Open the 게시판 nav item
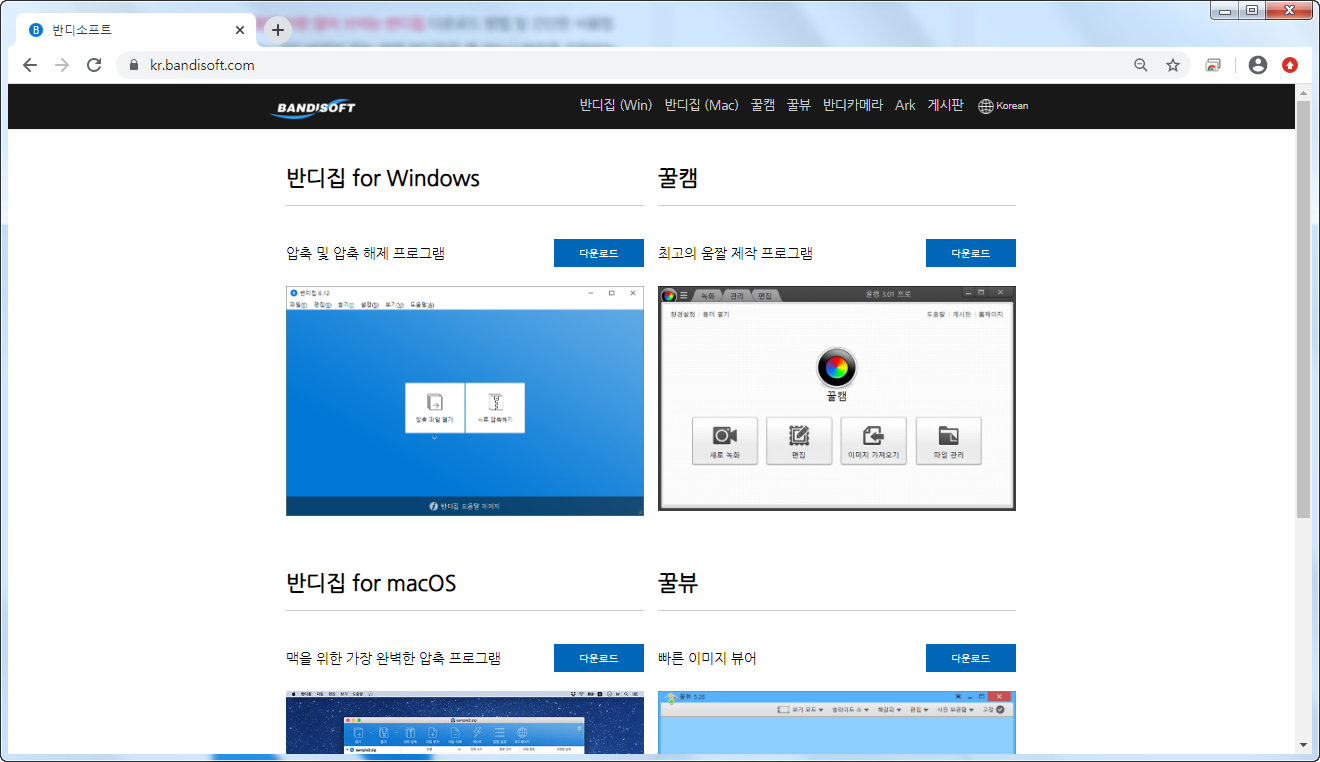 tap(945, 105)
